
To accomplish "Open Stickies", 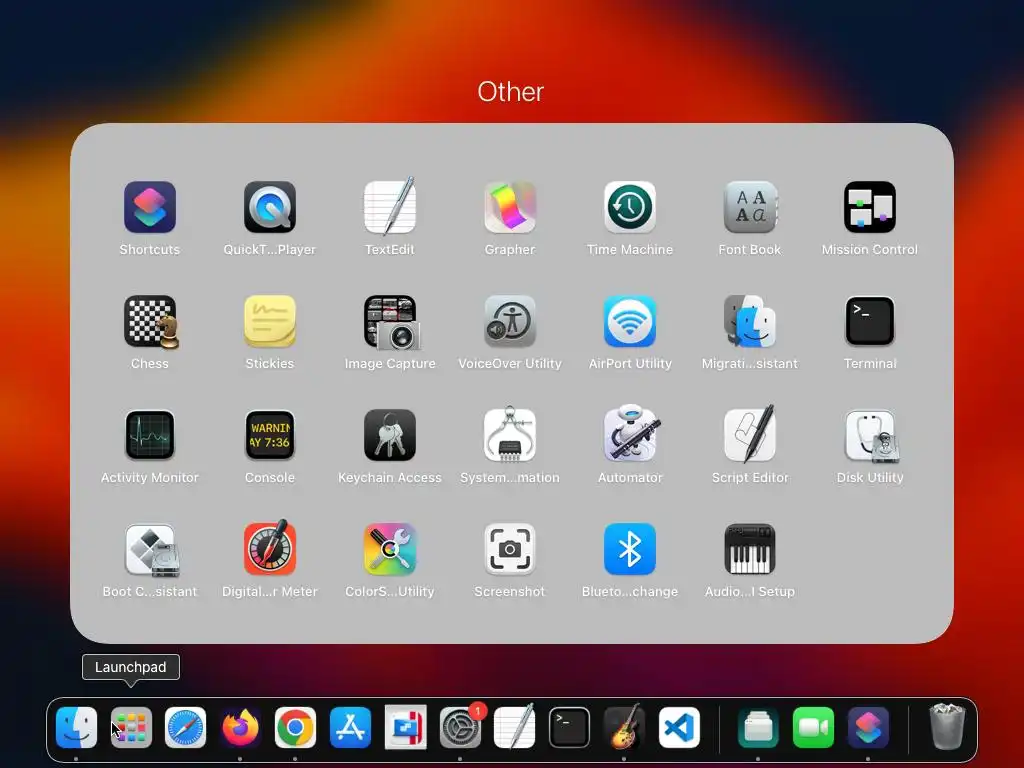I will [x=270, y=321].
